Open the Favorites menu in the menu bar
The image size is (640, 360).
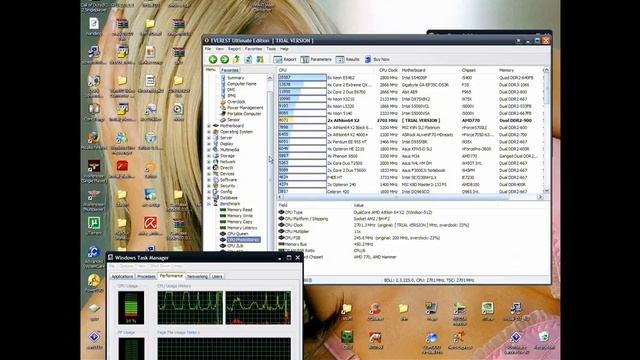point(253,49)
